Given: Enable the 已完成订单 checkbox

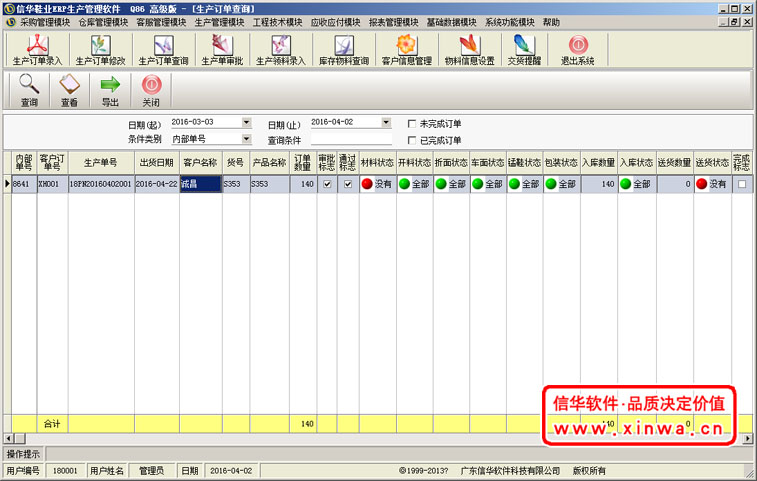Looking at the screenshot, I should [412, 140].
